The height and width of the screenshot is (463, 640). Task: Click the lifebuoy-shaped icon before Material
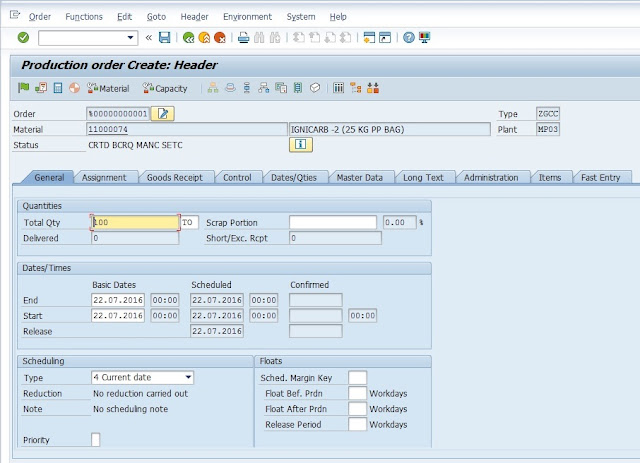click(74, 88)
